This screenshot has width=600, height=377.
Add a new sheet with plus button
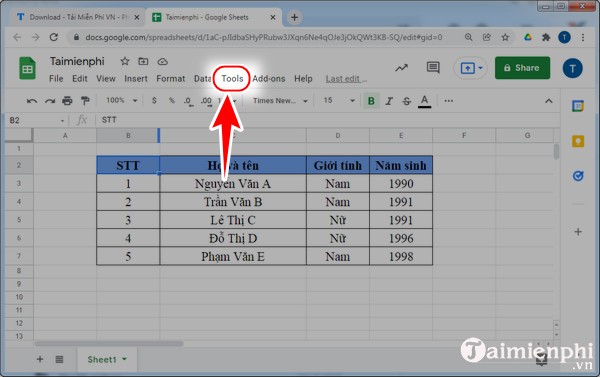[x=40, y=359]
